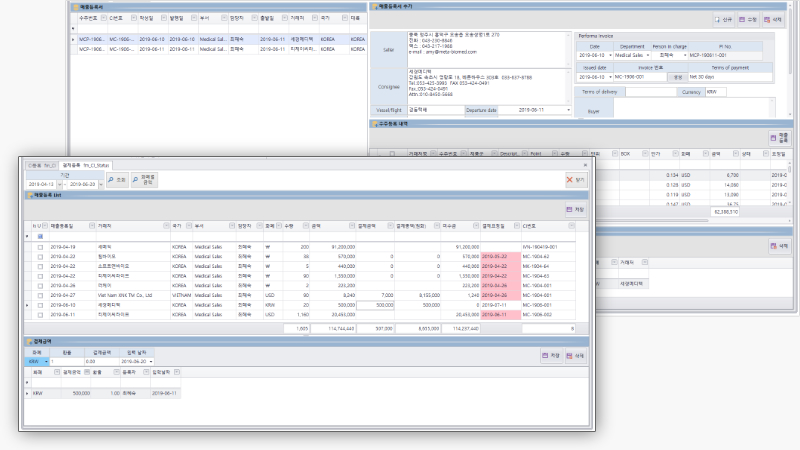Click 삭제 in the payment amount section
Image resolution: width=800 pixels, height=450 pixels.
coord(575,356)
